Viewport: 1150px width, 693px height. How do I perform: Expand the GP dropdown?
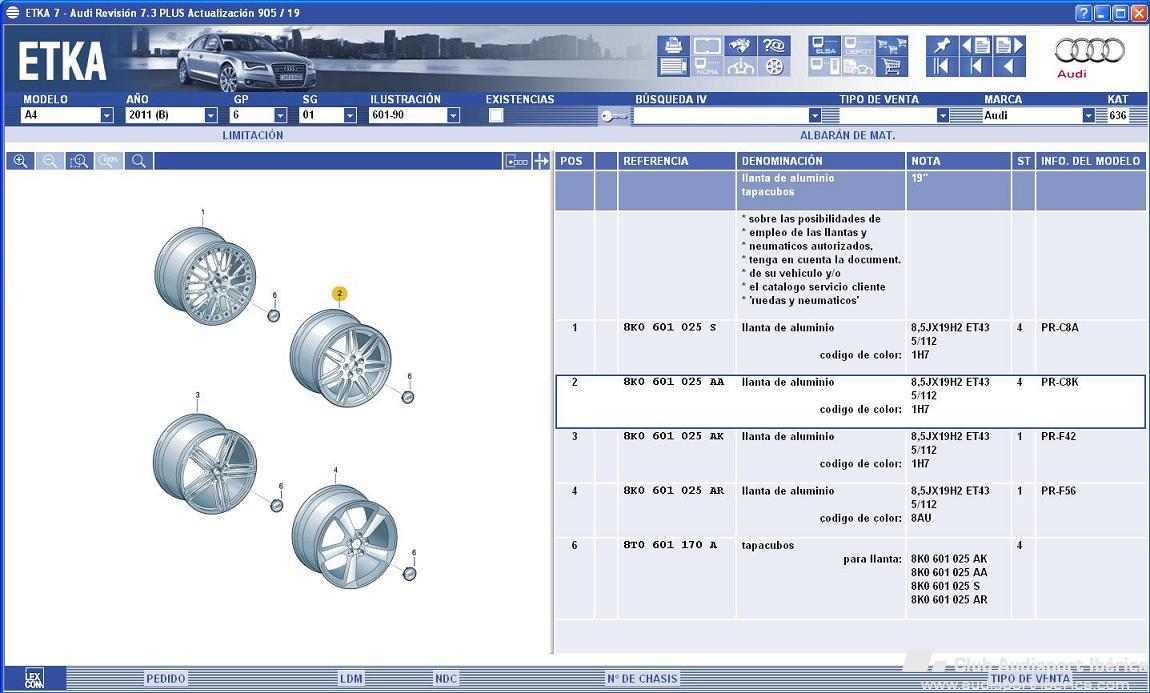coord(280,115)
